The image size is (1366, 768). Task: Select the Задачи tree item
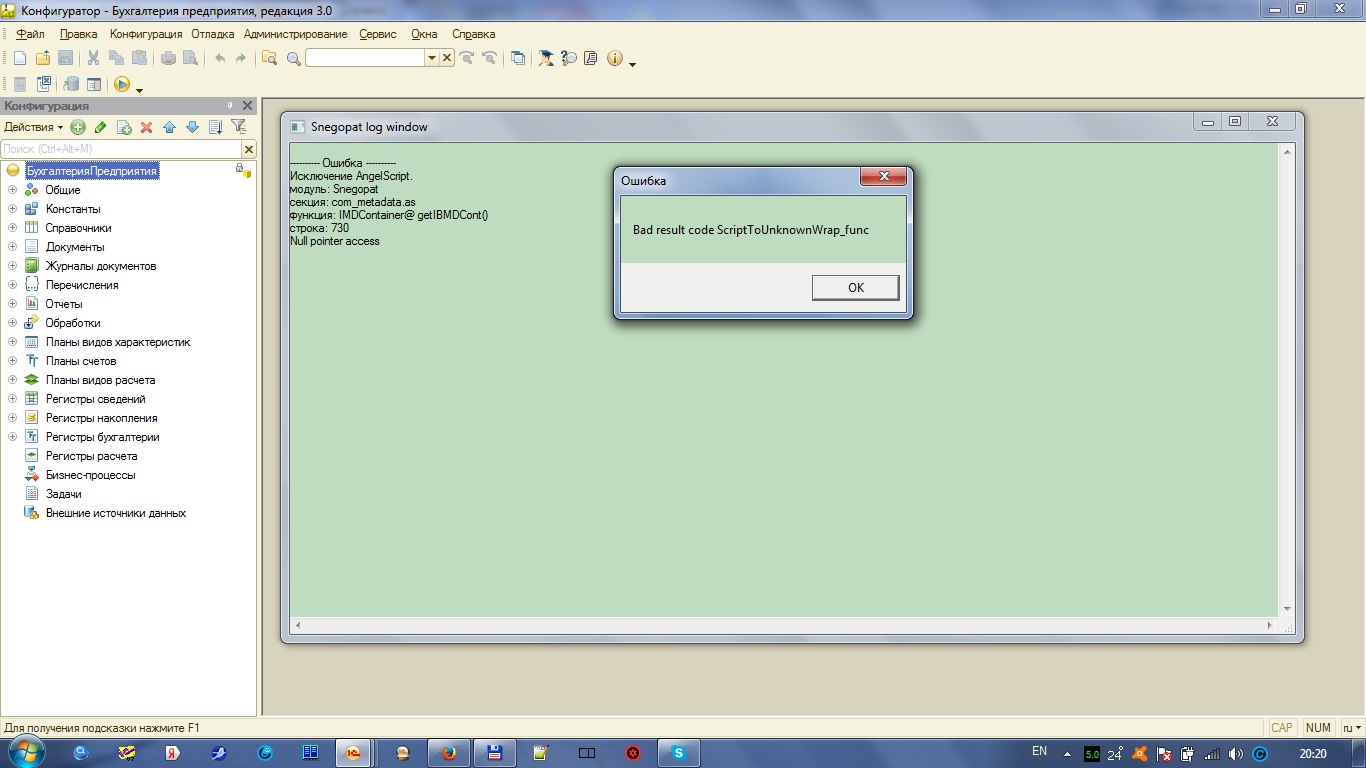pos(64,494)
